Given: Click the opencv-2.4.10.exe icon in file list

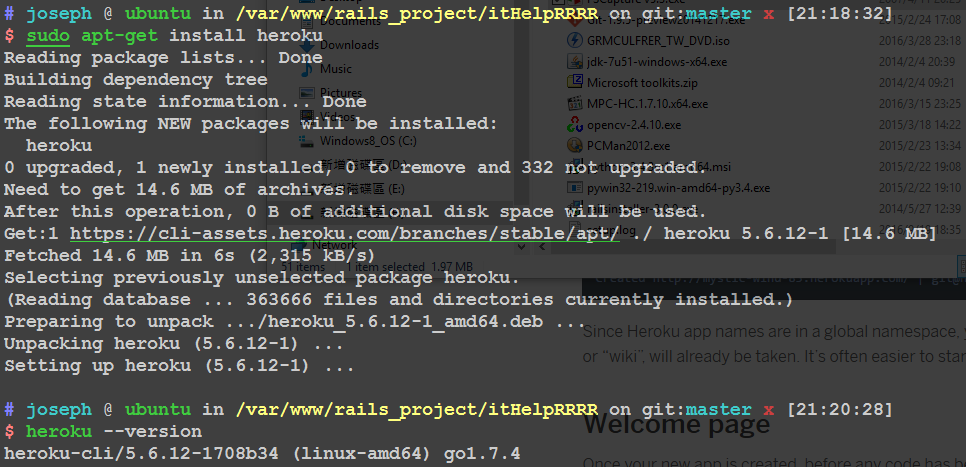Looking at the screenshot, I should click(x=574, y=124).
